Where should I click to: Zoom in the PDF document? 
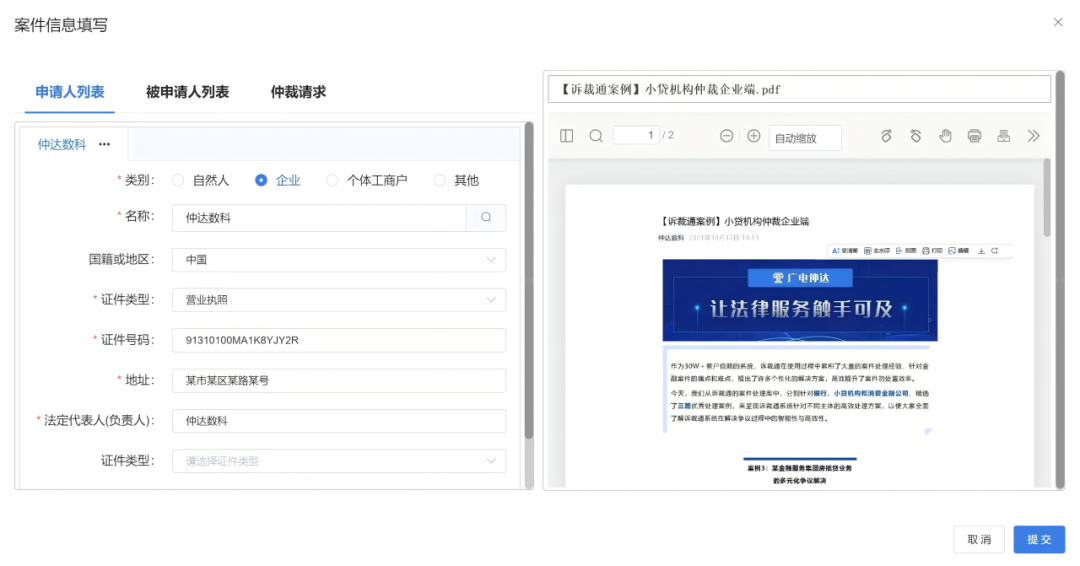(x=754, y=136)
